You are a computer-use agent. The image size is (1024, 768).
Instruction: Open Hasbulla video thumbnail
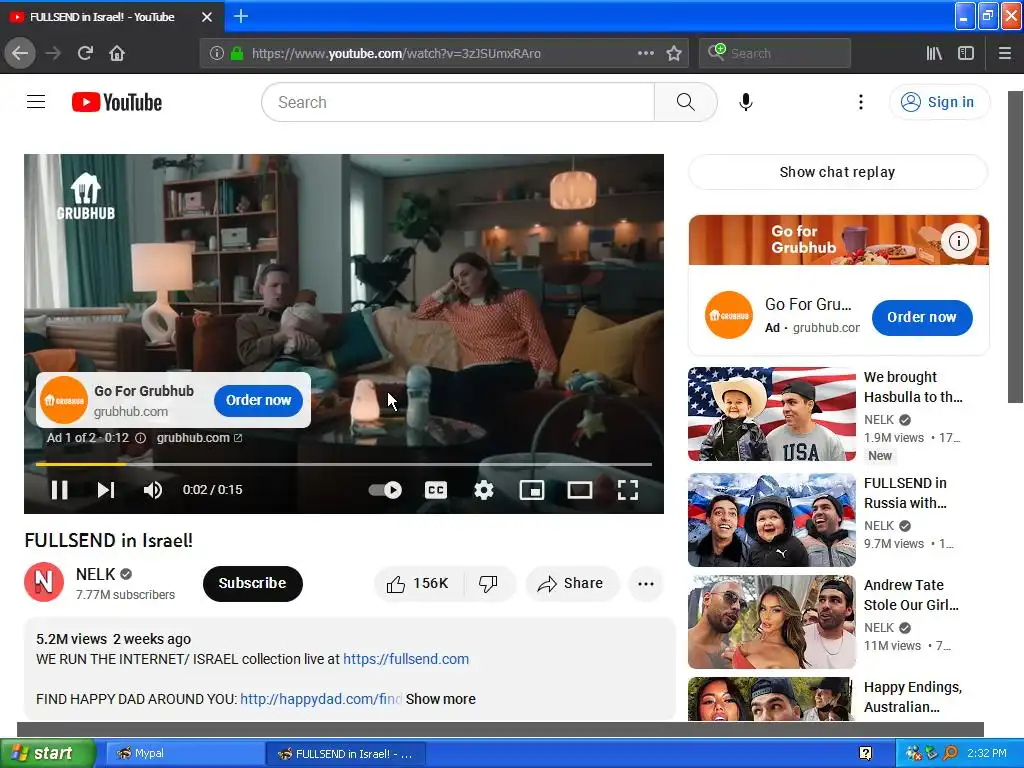tap(772, 414)
